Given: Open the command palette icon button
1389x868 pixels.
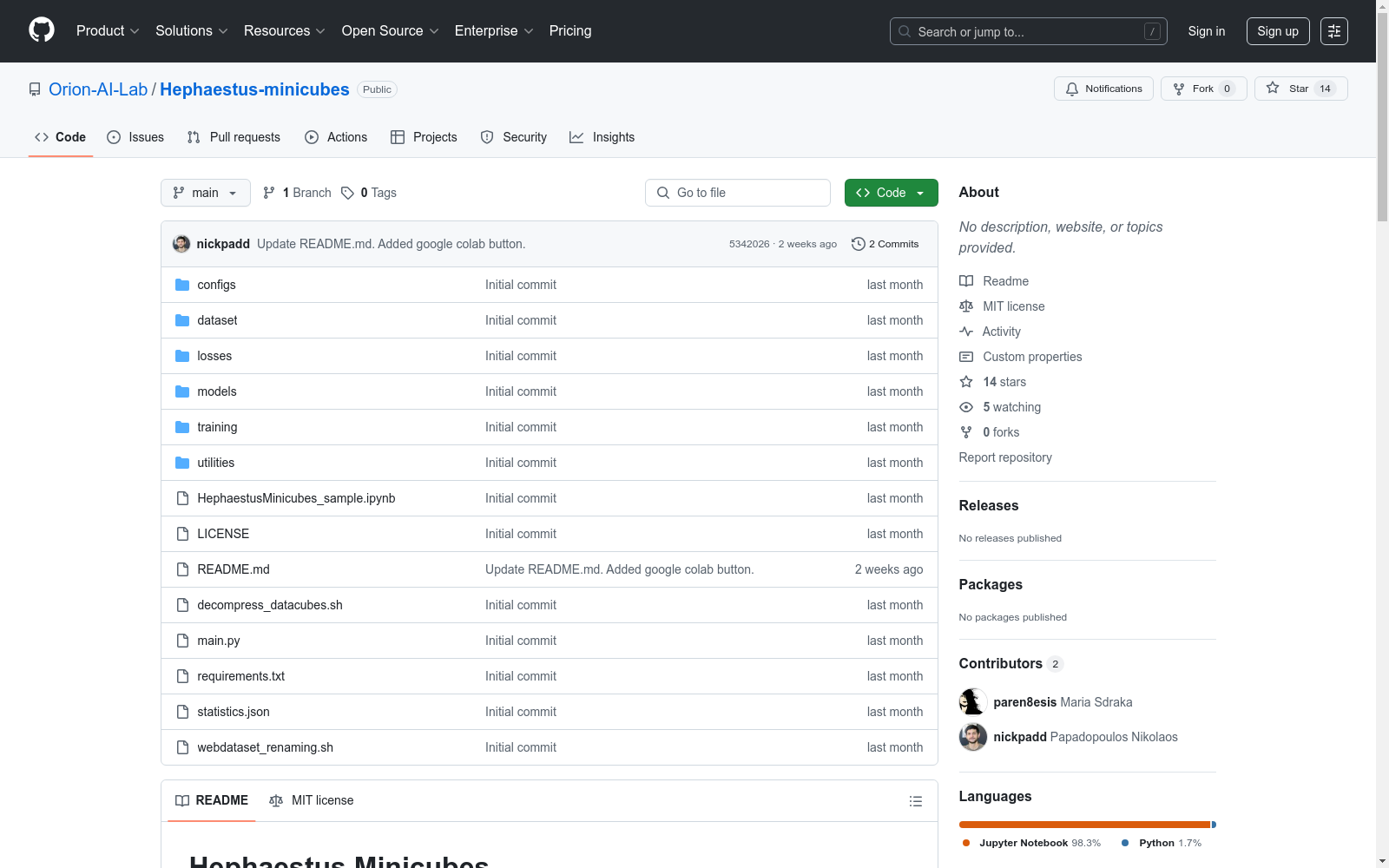Looking at the screenshot, I should pyautogui.click(x=1334, y=31).
